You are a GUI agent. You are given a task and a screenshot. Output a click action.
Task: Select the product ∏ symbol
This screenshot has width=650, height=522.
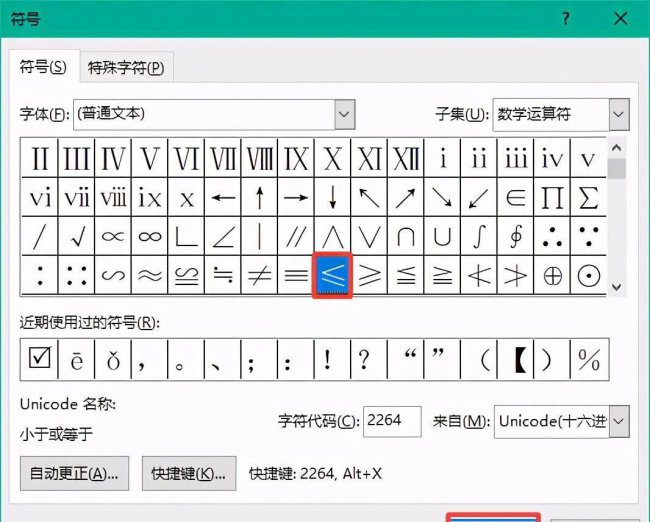552,197
